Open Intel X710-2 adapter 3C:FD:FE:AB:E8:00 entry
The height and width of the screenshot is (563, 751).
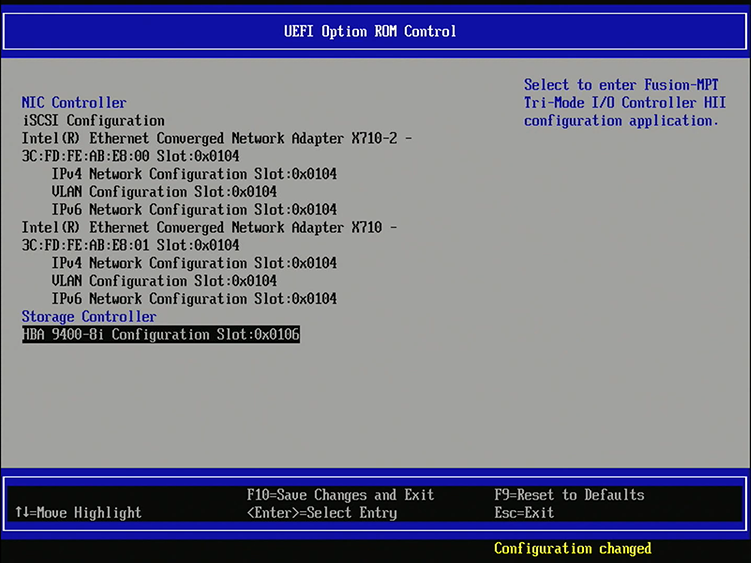[216, 147]
